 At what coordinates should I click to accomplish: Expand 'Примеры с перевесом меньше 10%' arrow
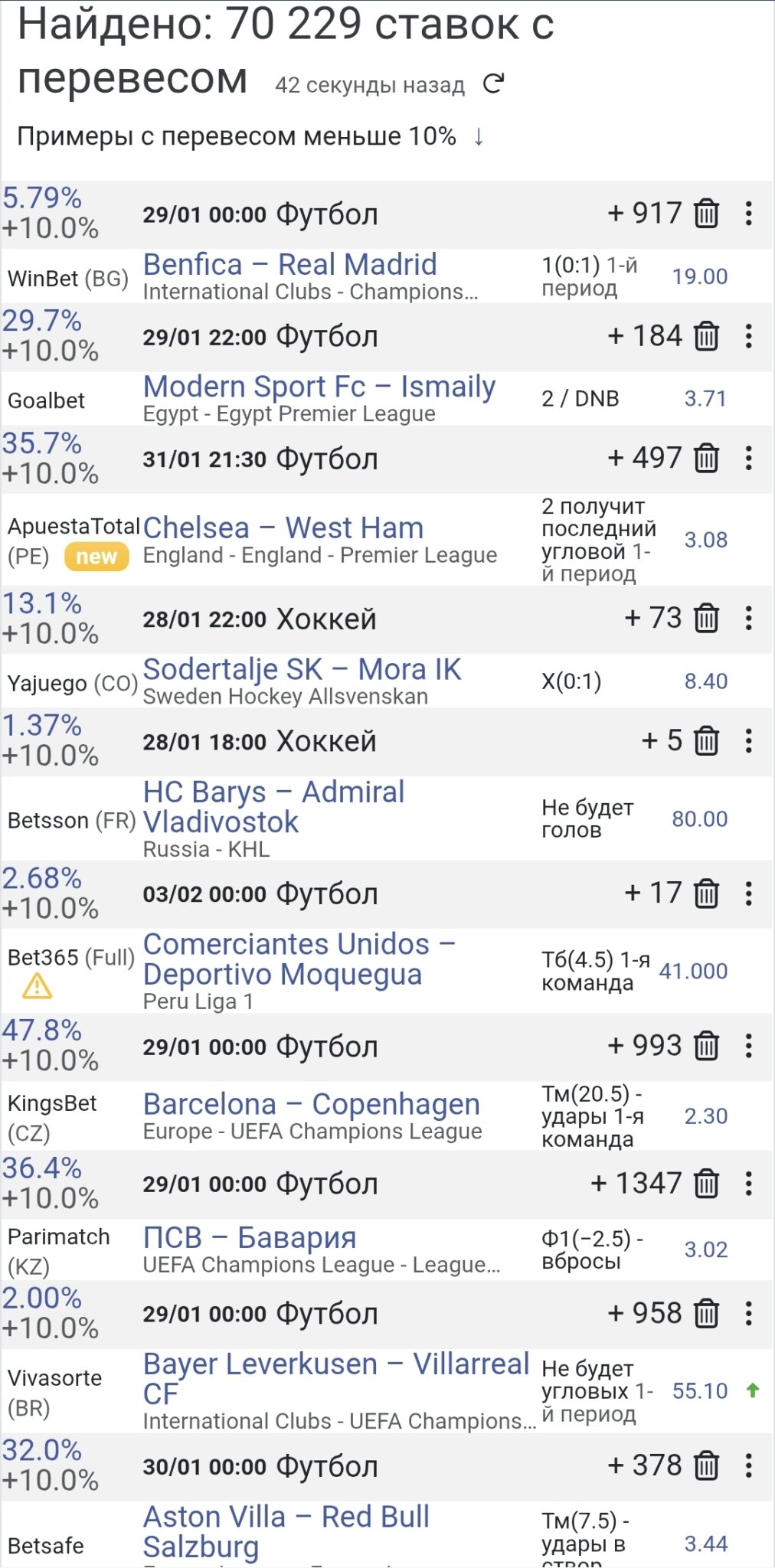[x=479, y=137]
